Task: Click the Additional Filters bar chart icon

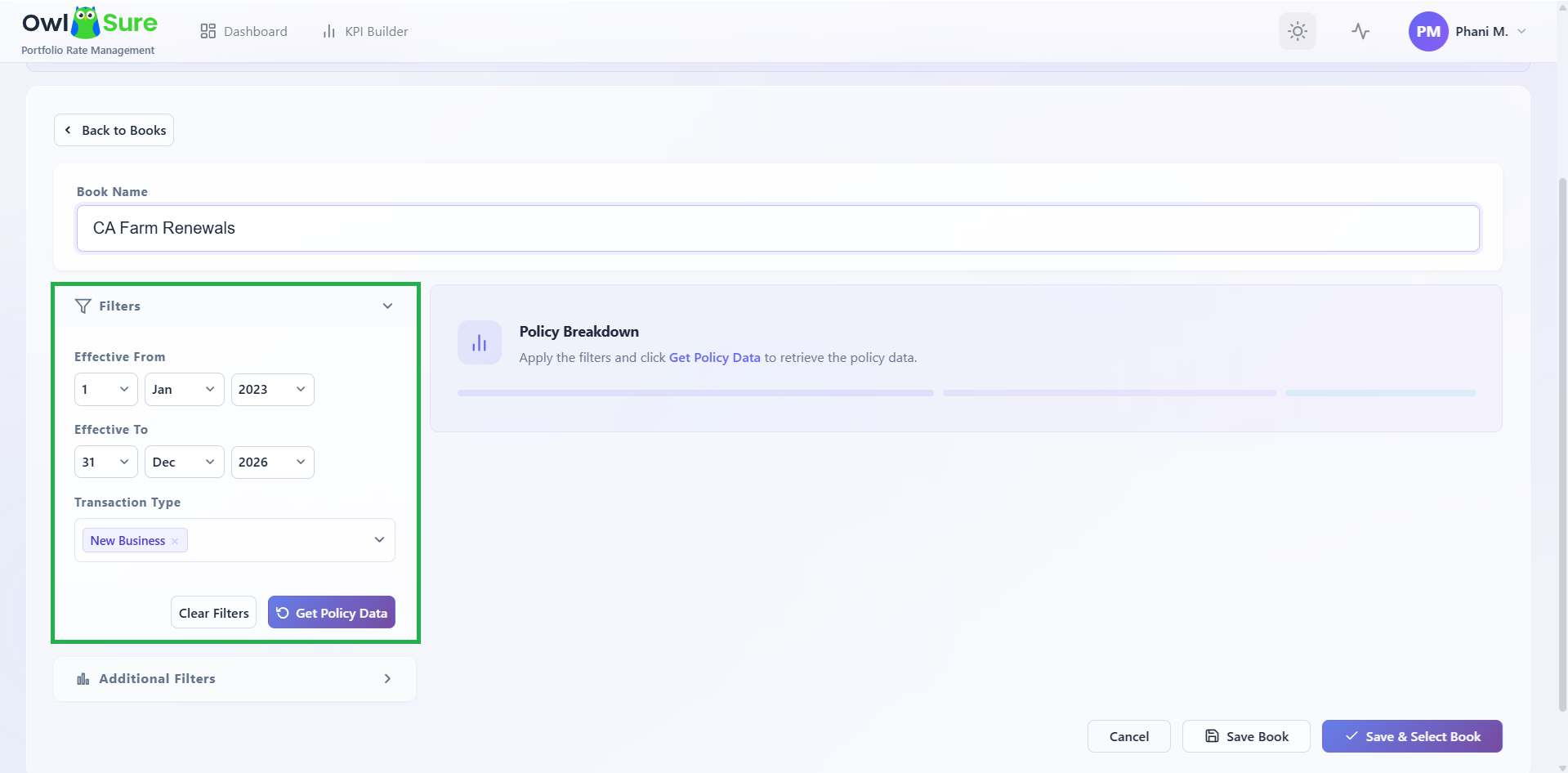Action: (x=83, y=679)
